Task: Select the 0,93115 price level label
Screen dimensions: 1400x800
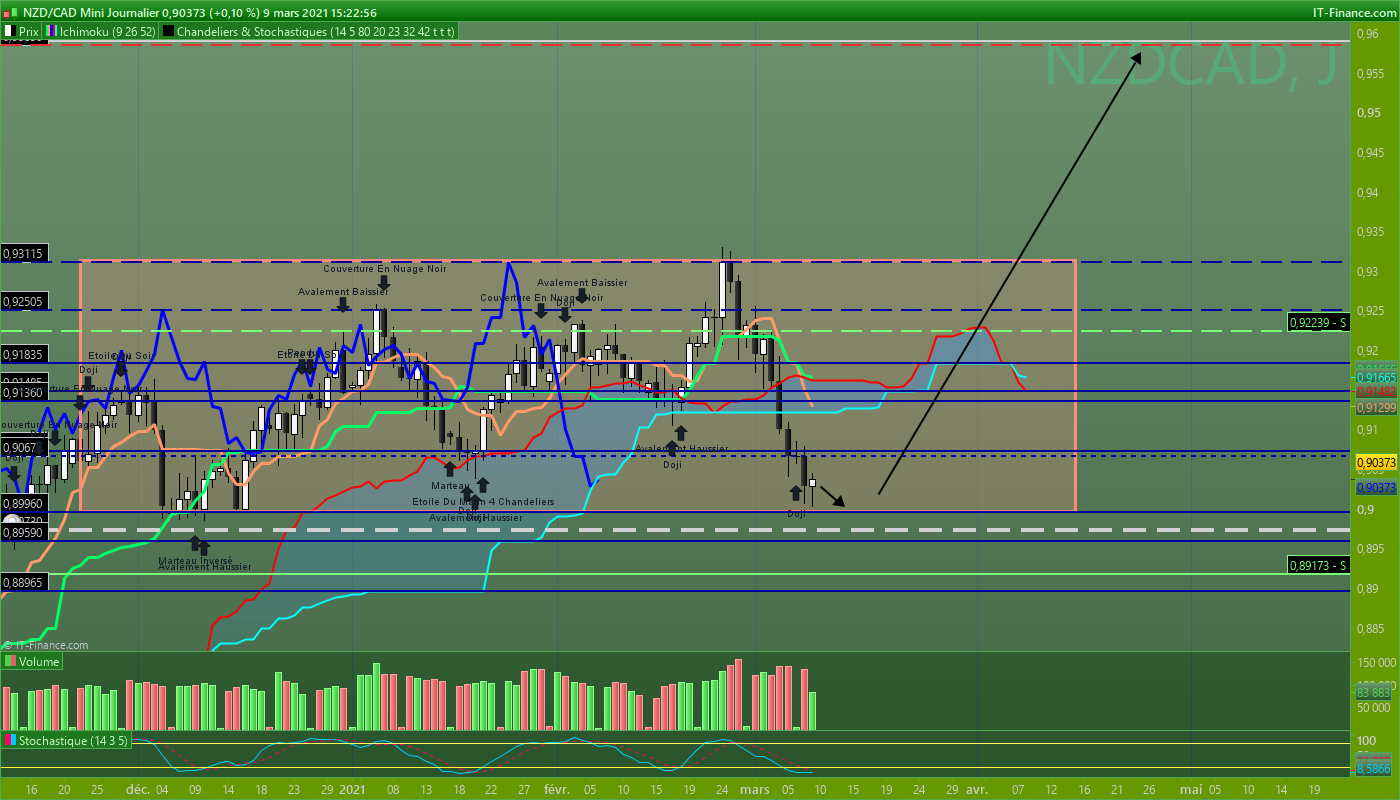Action: click(23, 254)
